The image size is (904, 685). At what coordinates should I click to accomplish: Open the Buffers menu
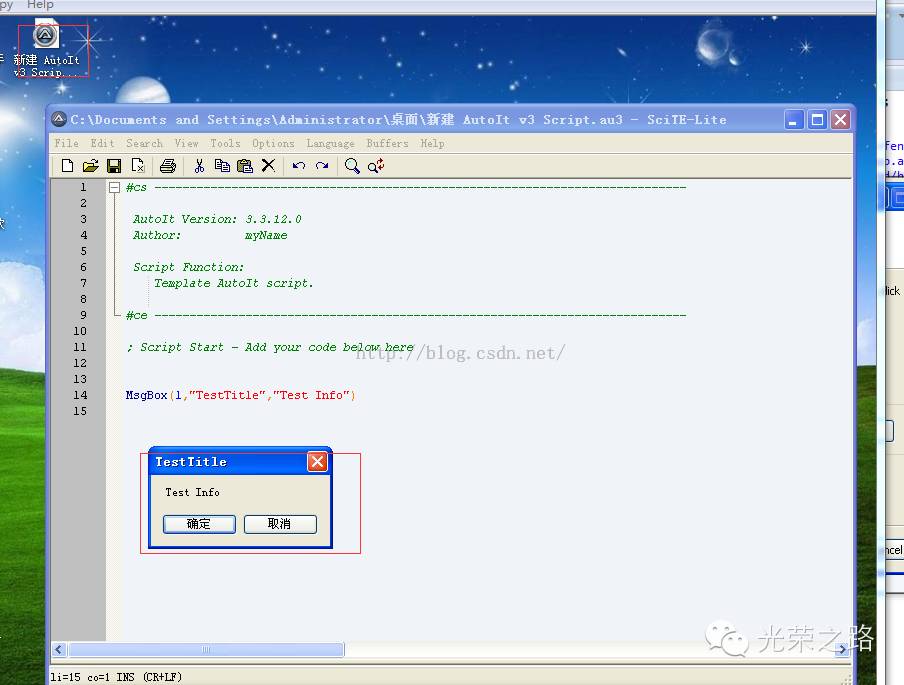387,143
